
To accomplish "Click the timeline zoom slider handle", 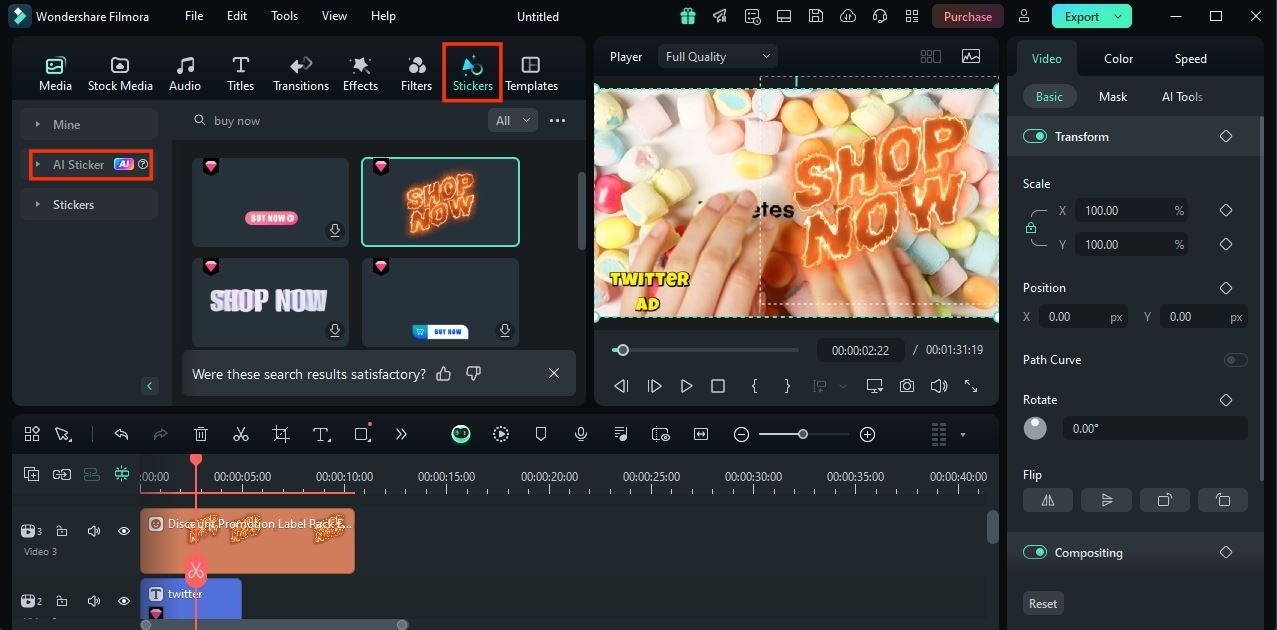I will (802, 434).
